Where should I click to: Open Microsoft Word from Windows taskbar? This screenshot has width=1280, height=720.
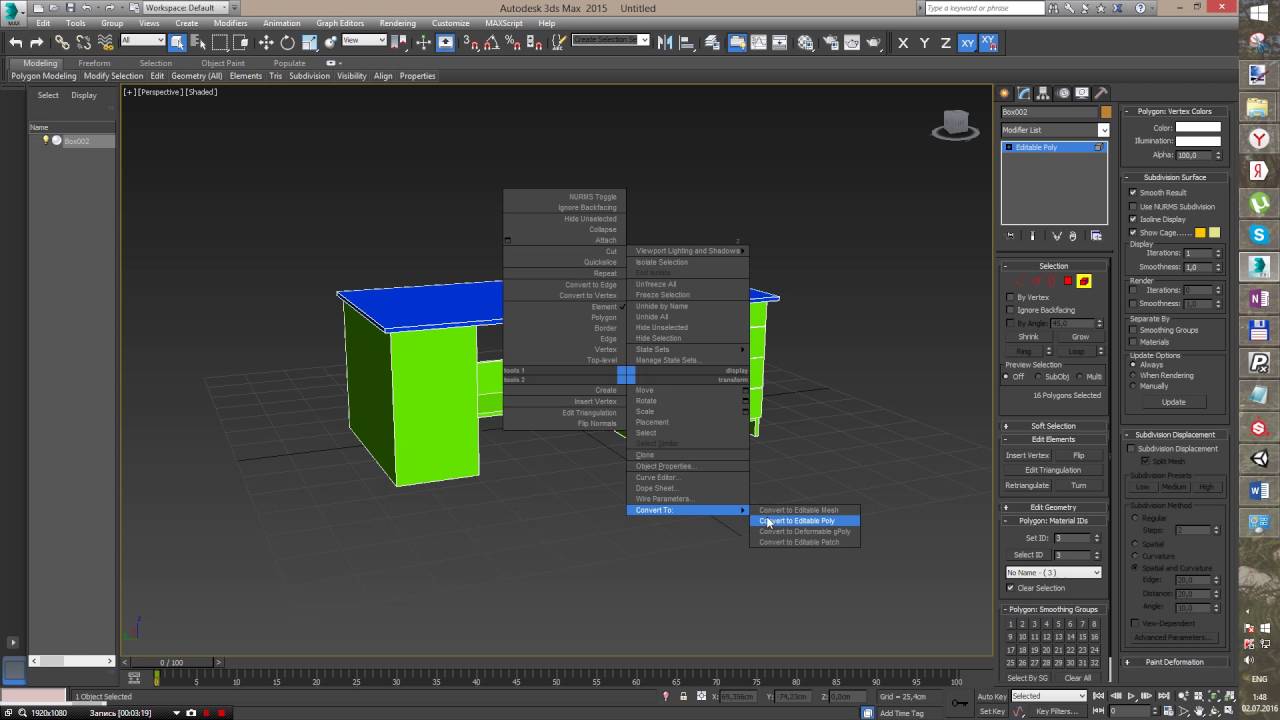(1259, 491)
